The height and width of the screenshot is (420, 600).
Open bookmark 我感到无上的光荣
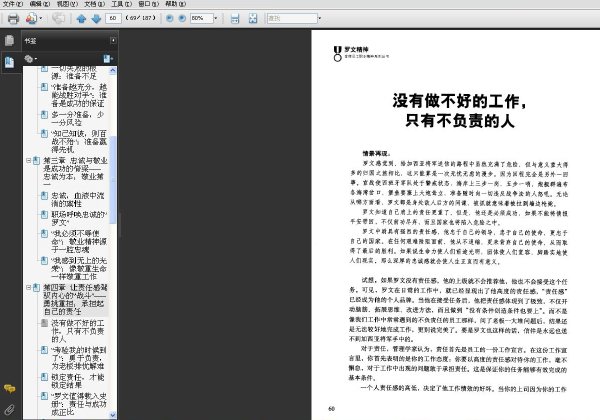tap(79, 269)
